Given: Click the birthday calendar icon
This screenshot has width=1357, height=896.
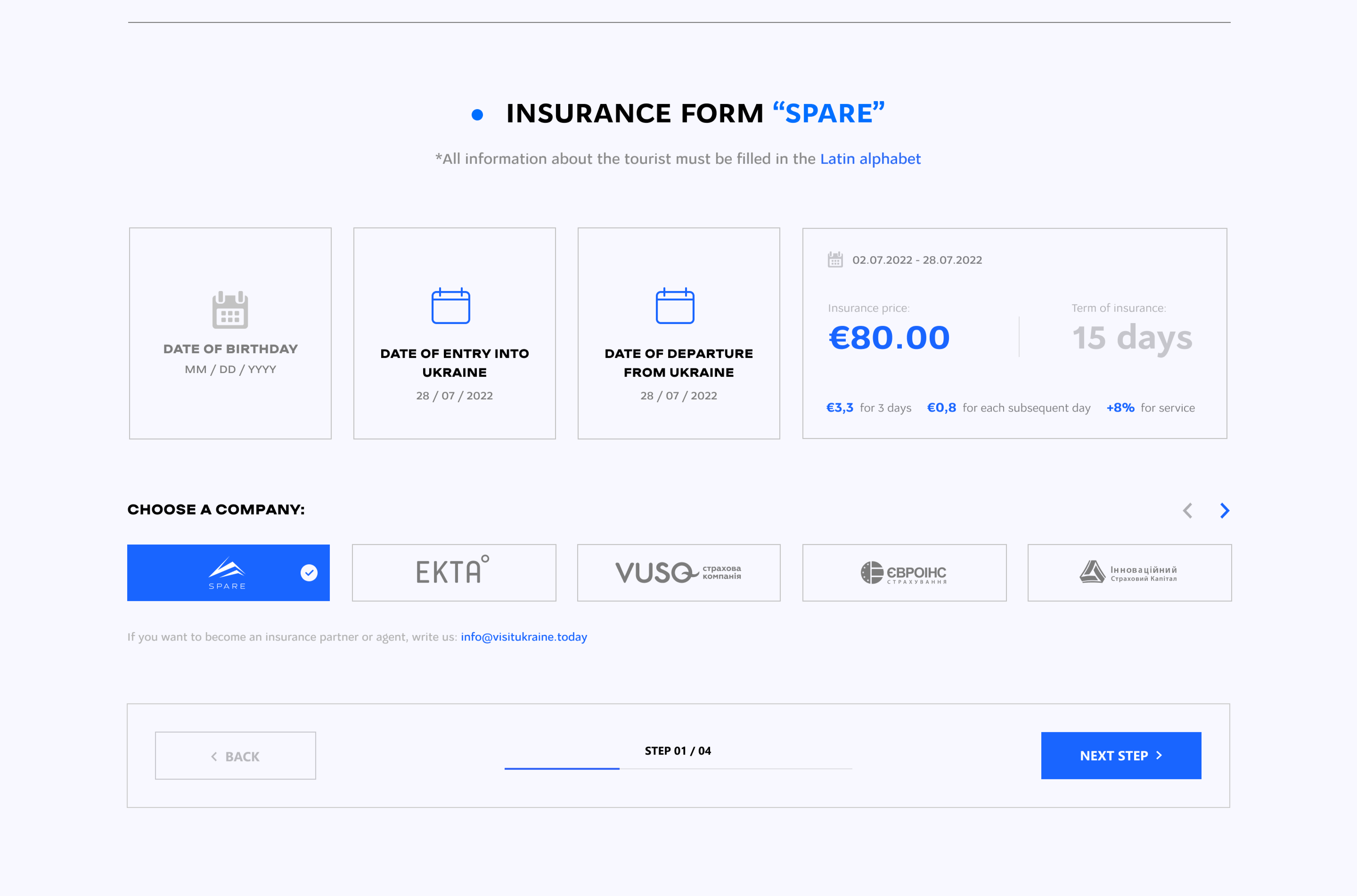Looking at the screenshot, I should pyautogui.click(x=230, y=310).
